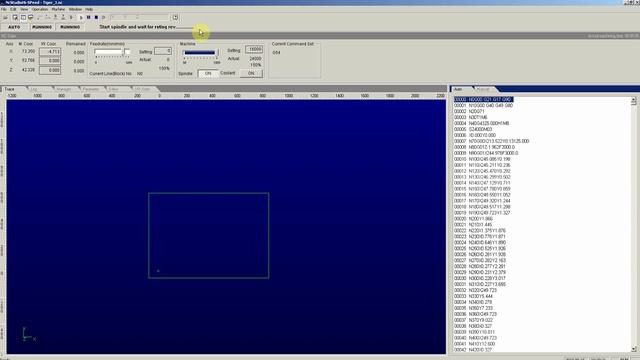Switch to the Parameter tab
Screen dimensions: 640x360
[91, 89]
